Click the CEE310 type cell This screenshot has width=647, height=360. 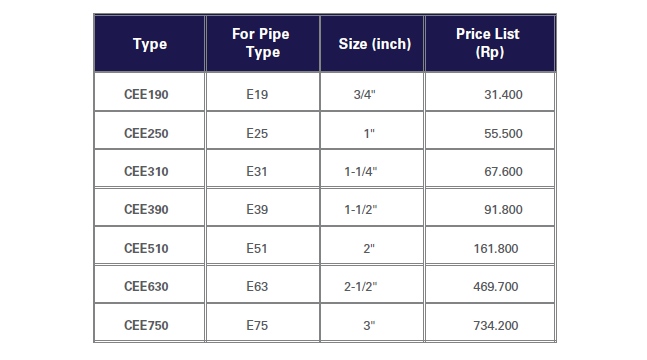pyautogui.click(x=149, y=168)
